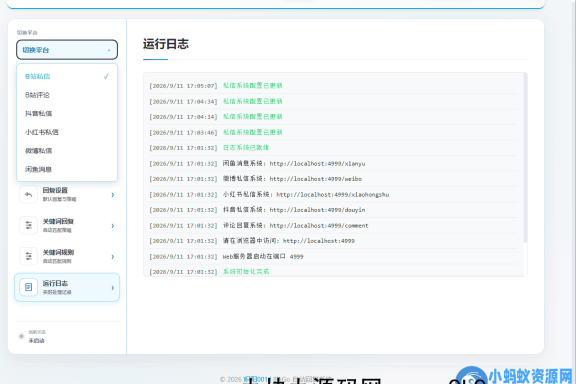Click the small 切换平台 label above dropdown
Viewport: 576px width, 384px height.
(x=27, y=32)
